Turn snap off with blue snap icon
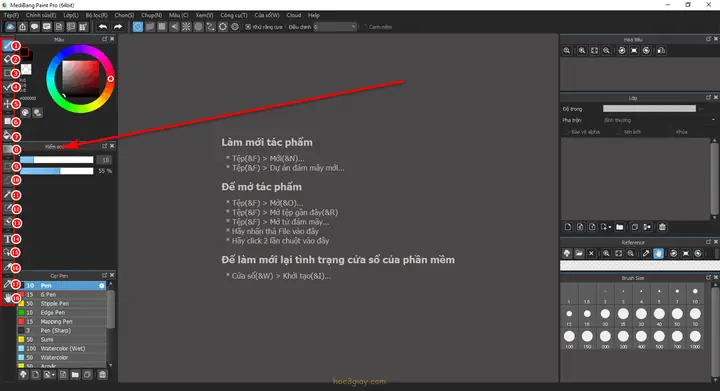 [138, 27]
